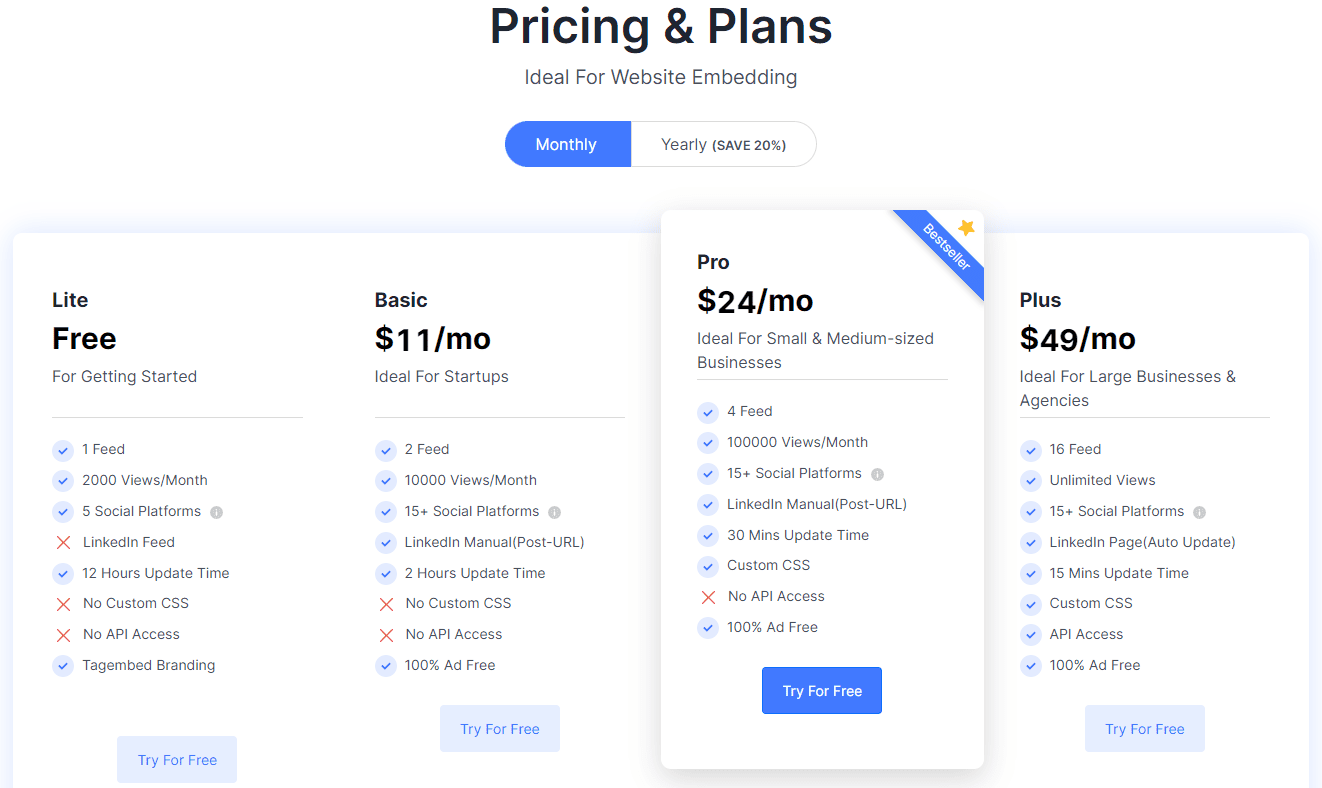This screenshot has width=1322, height=788.
Task: Click info icon next to Basic 15+ Social Platforms
Action: pyautogui.click(x=554, y=512)
